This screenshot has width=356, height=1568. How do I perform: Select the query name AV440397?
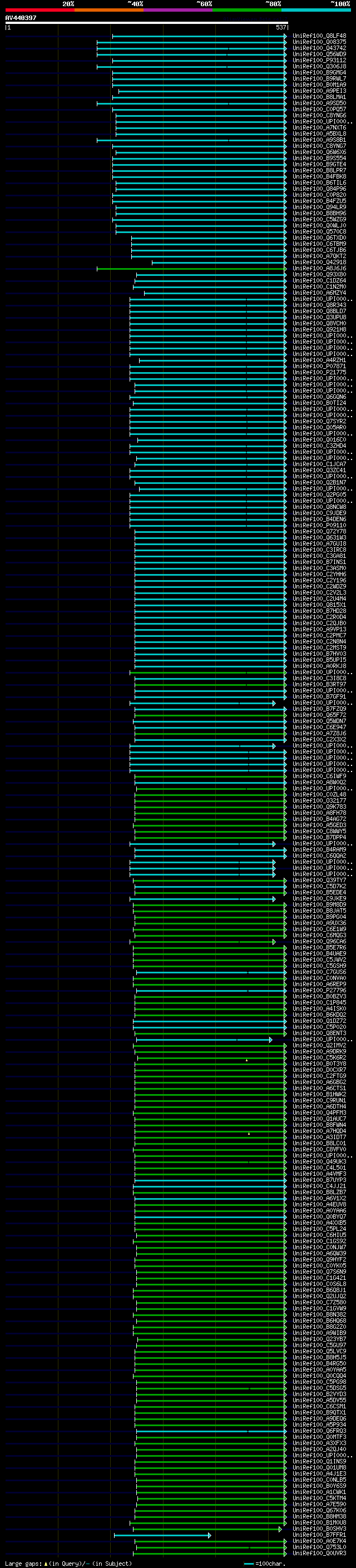pyautogui.click(x=21, y=18)
